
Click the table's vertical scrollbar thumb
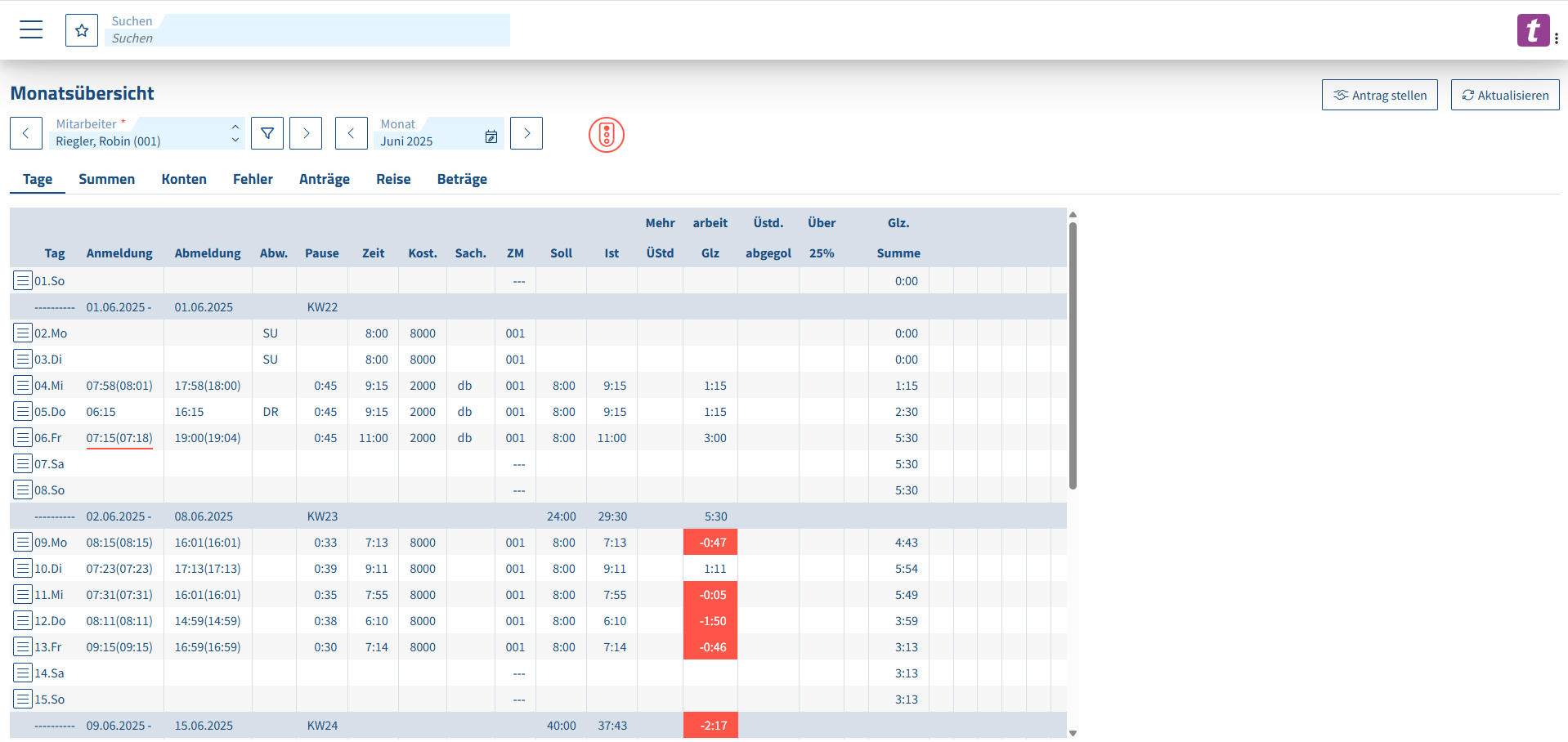point(1073,355)
